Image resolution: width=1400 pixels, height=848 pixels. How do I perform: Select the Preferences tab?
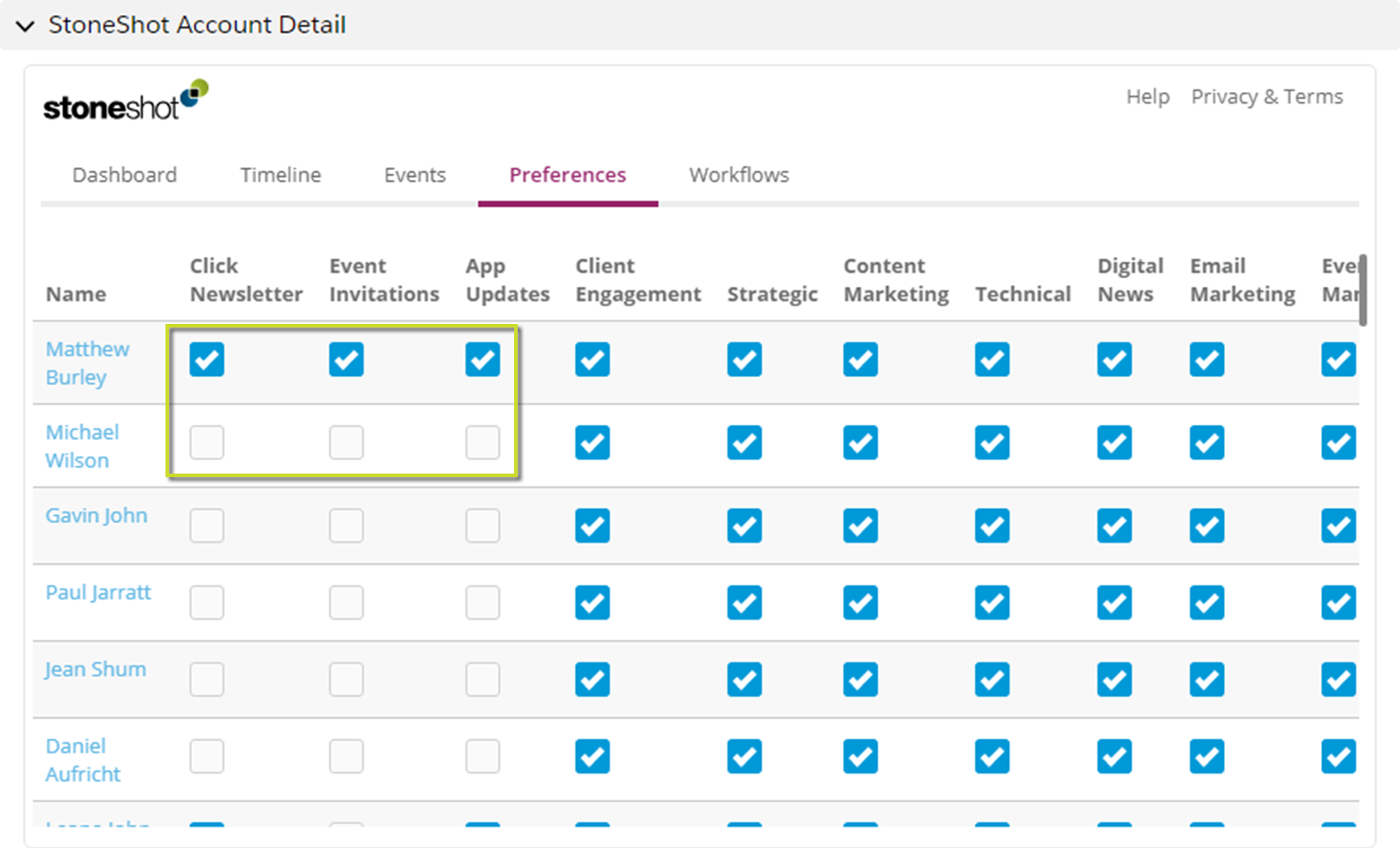pos(568,174)
